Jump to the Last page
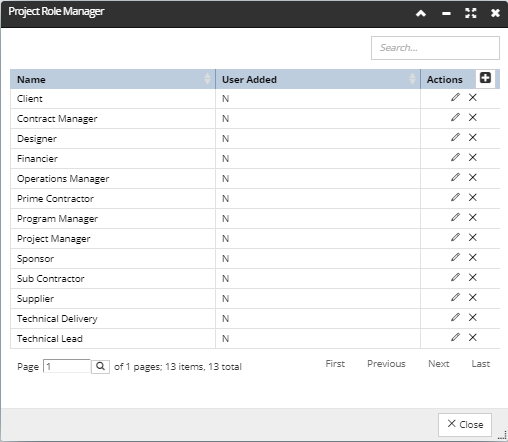Image resolution: width=508 pixels, height=442 pixels. tap(481, 364)
